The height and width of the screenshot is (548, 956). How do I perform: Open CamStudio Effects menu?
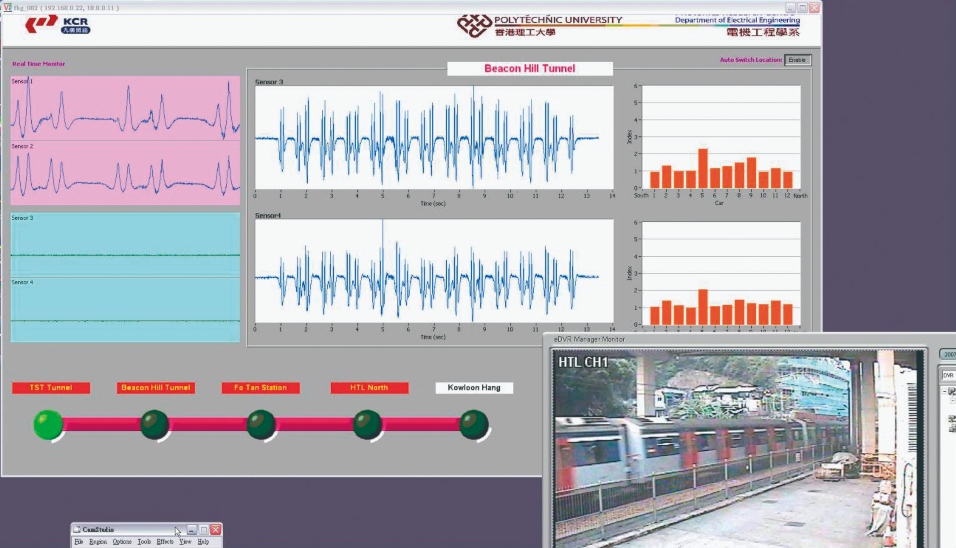coord(165,541)
